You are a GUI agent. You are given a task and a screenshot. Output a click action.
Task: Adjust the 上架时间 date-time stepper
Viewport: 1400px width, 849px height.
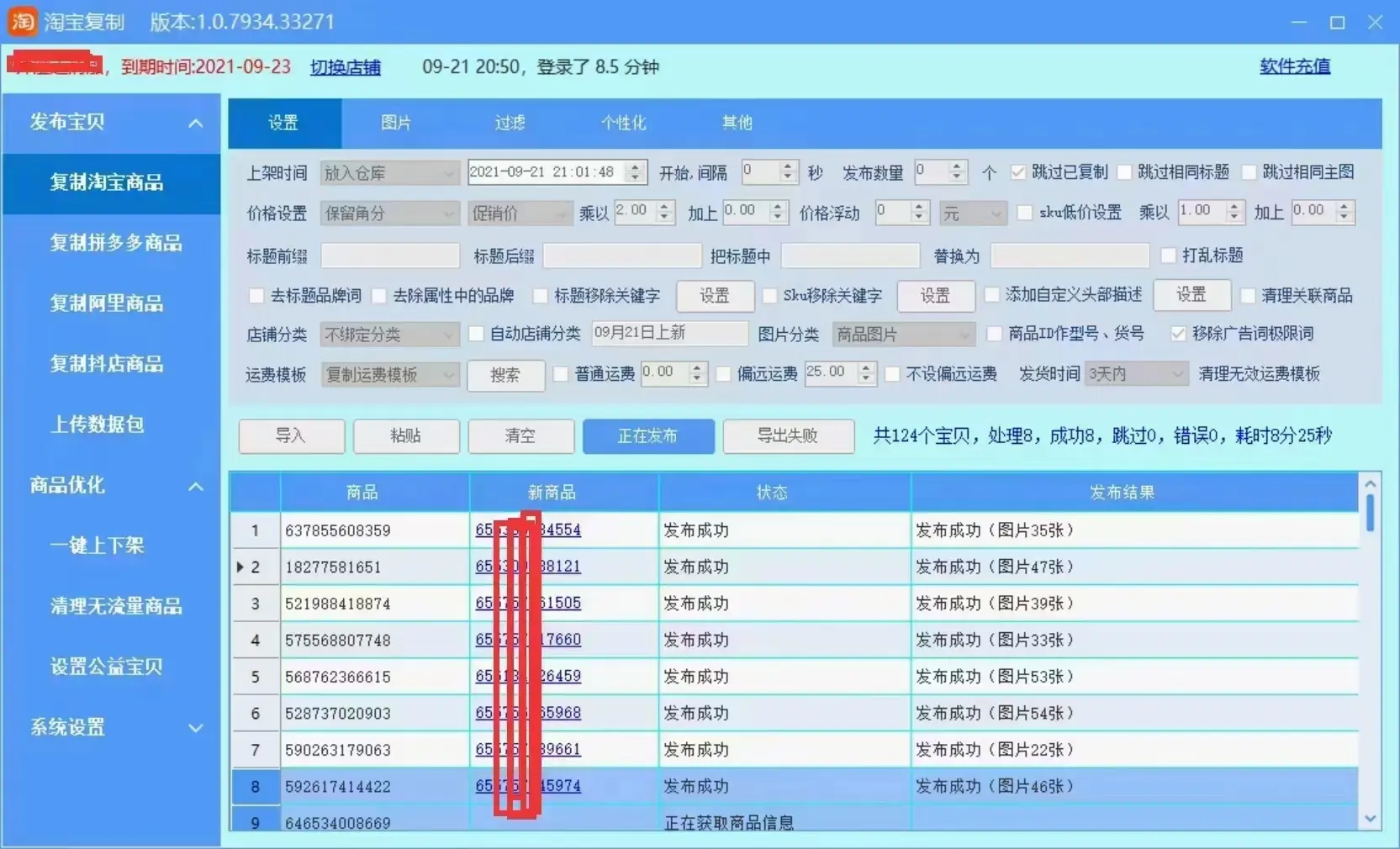click(x=636, y=172)
